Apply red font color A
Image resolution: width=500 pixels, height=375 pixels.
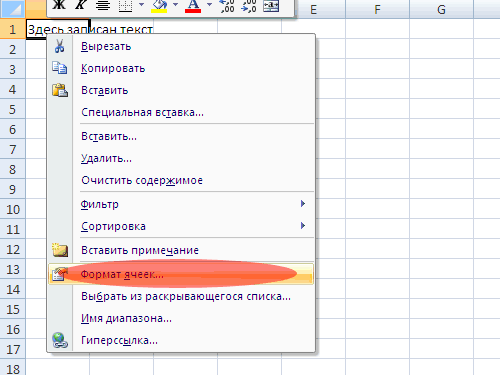(193, 6)
